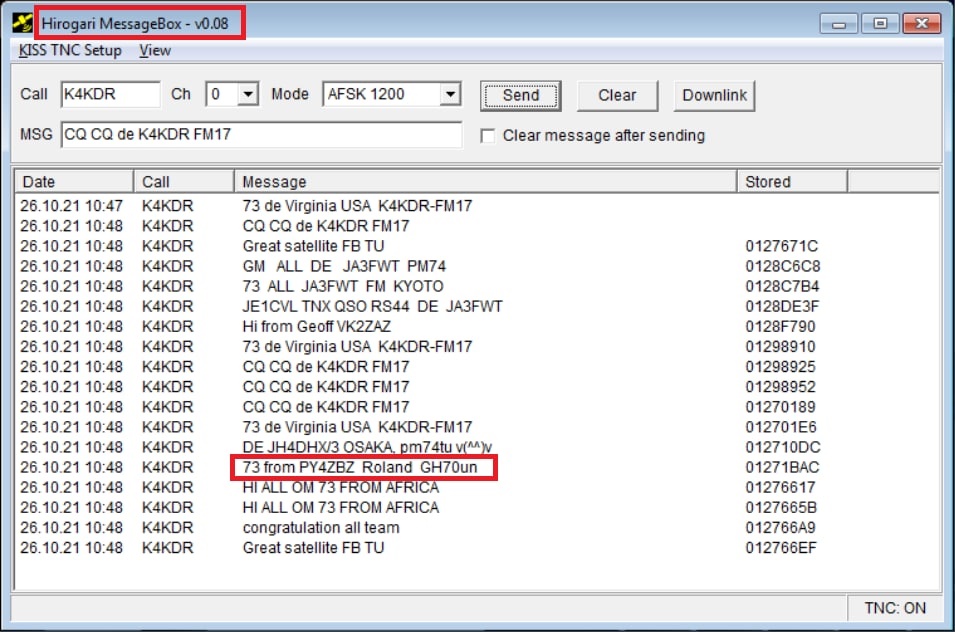This screenshot has width=955, height=632.
Task: Sort by the Date column header
Action: [74, 181]
